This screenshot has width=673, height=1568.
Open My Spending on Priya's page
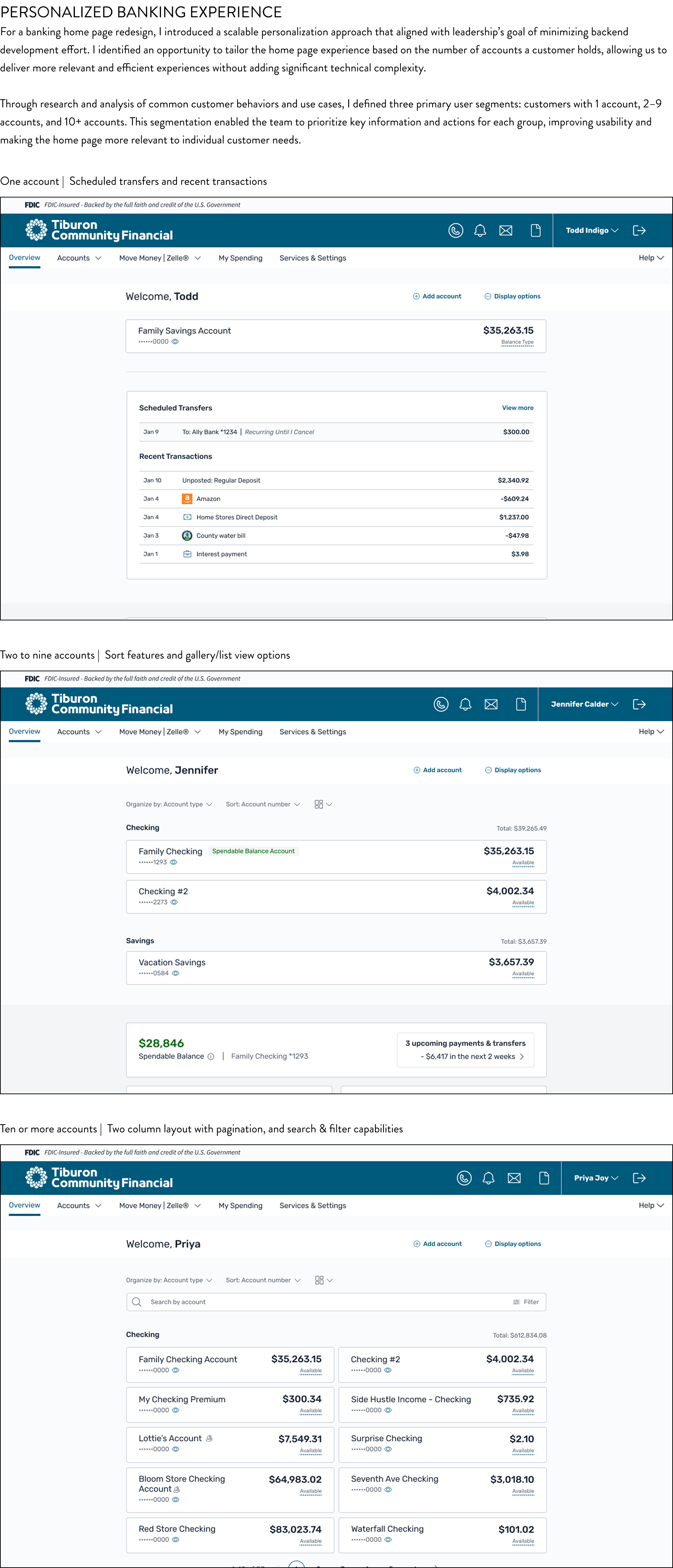tap(240, 1205)
